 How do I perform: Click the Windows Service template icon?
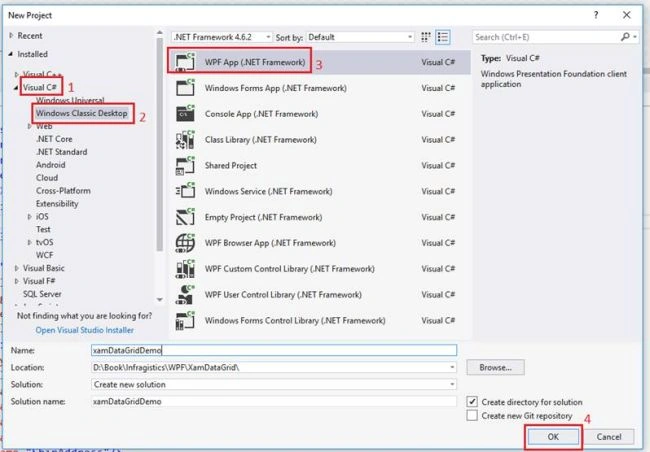click(x=185, y=191)
